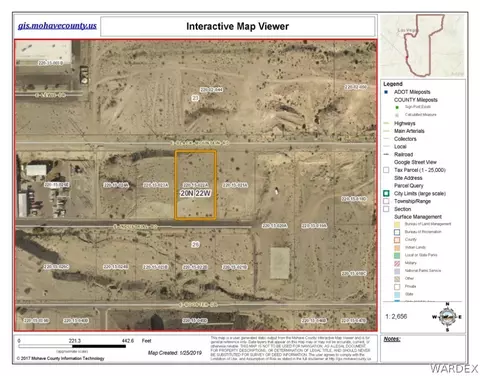The width and height of the screenshot is (480, 376).
Task: Click the Google Street View legend entry
Action: pyautogui.click(x=415, y=162)
